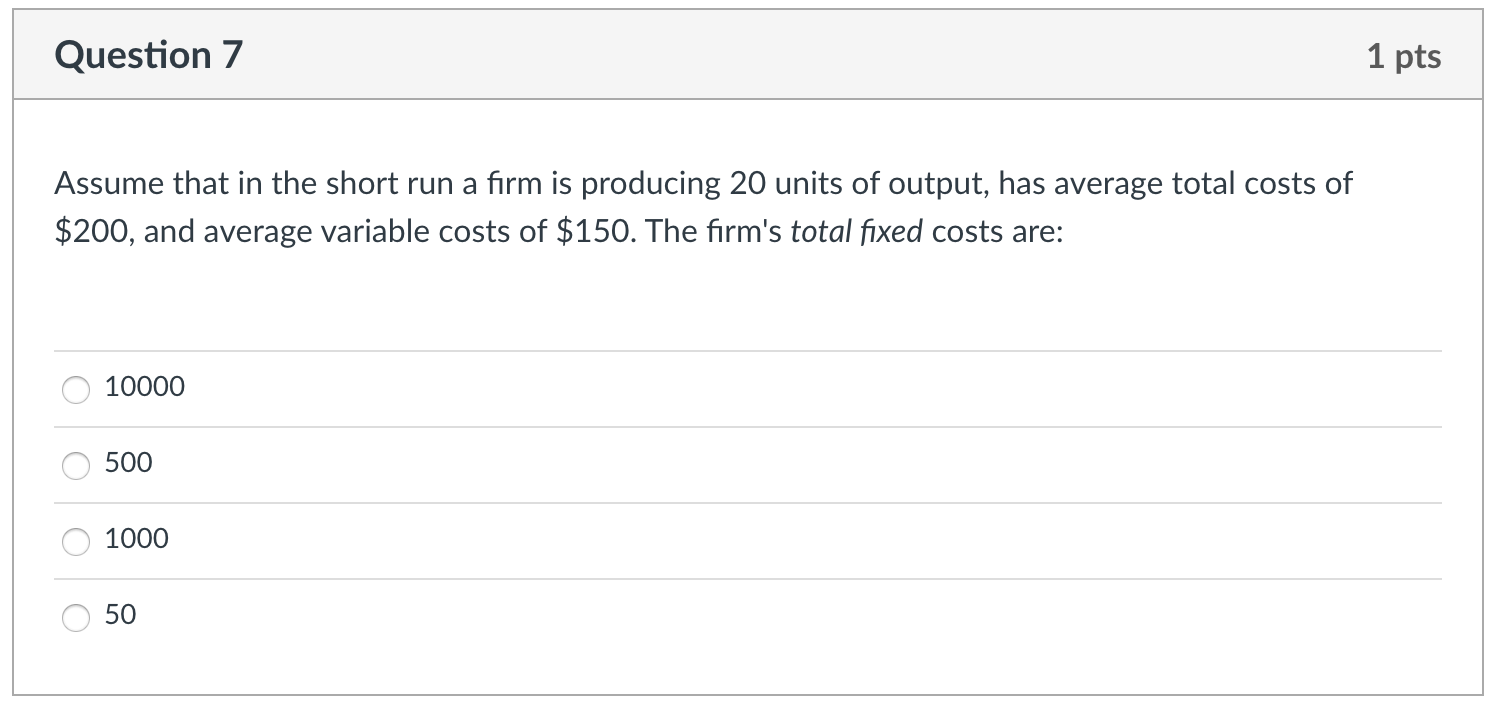Click the Question 7 header
This screenshot has height=716, width=1496.
point(147,55)
